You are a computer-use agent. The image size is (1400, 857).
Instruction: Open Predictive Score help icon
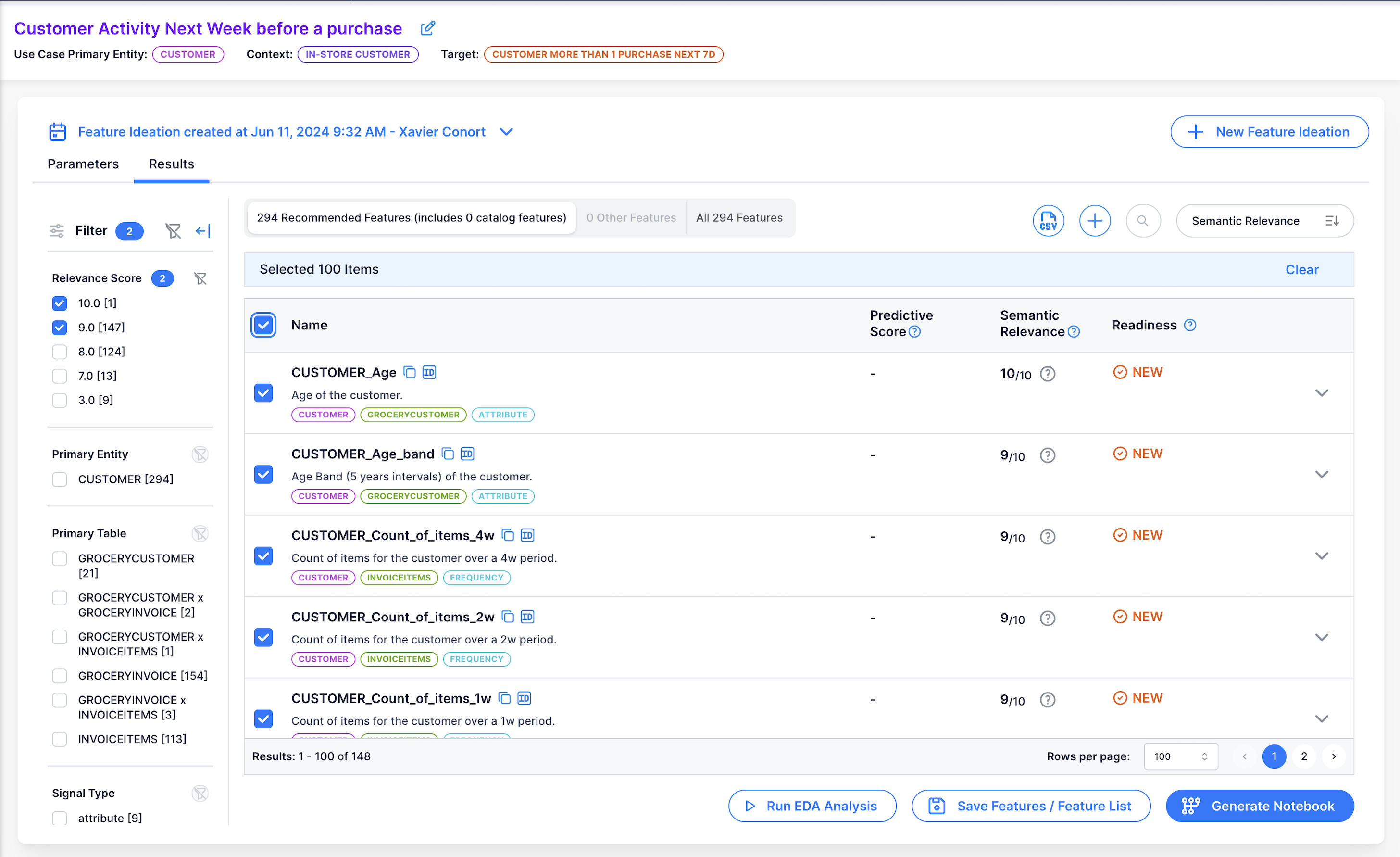point(914,332)
